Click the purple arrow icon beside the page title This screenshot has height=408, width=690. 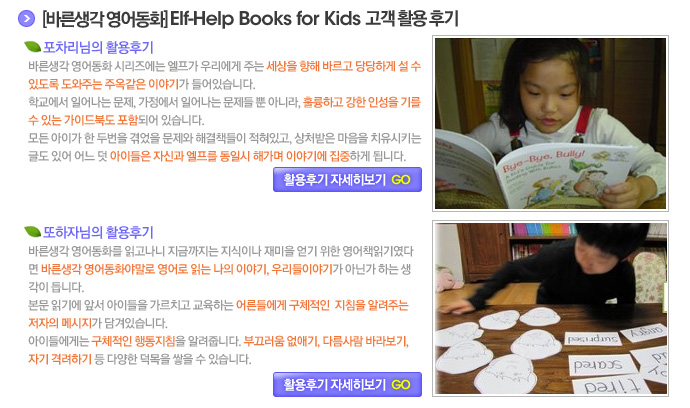[26, 18]
